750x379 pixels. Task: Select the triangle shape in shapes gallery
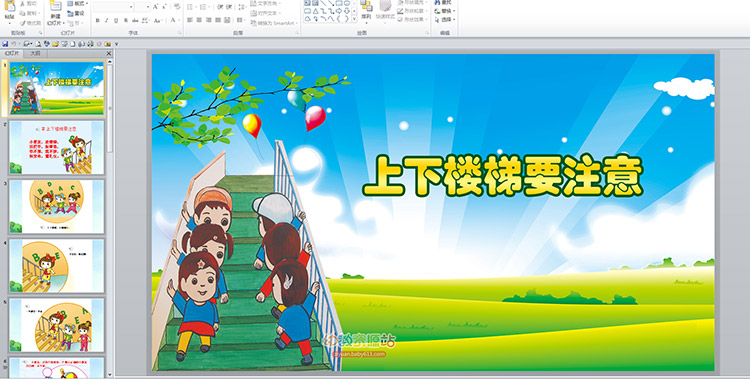point(316,11)
